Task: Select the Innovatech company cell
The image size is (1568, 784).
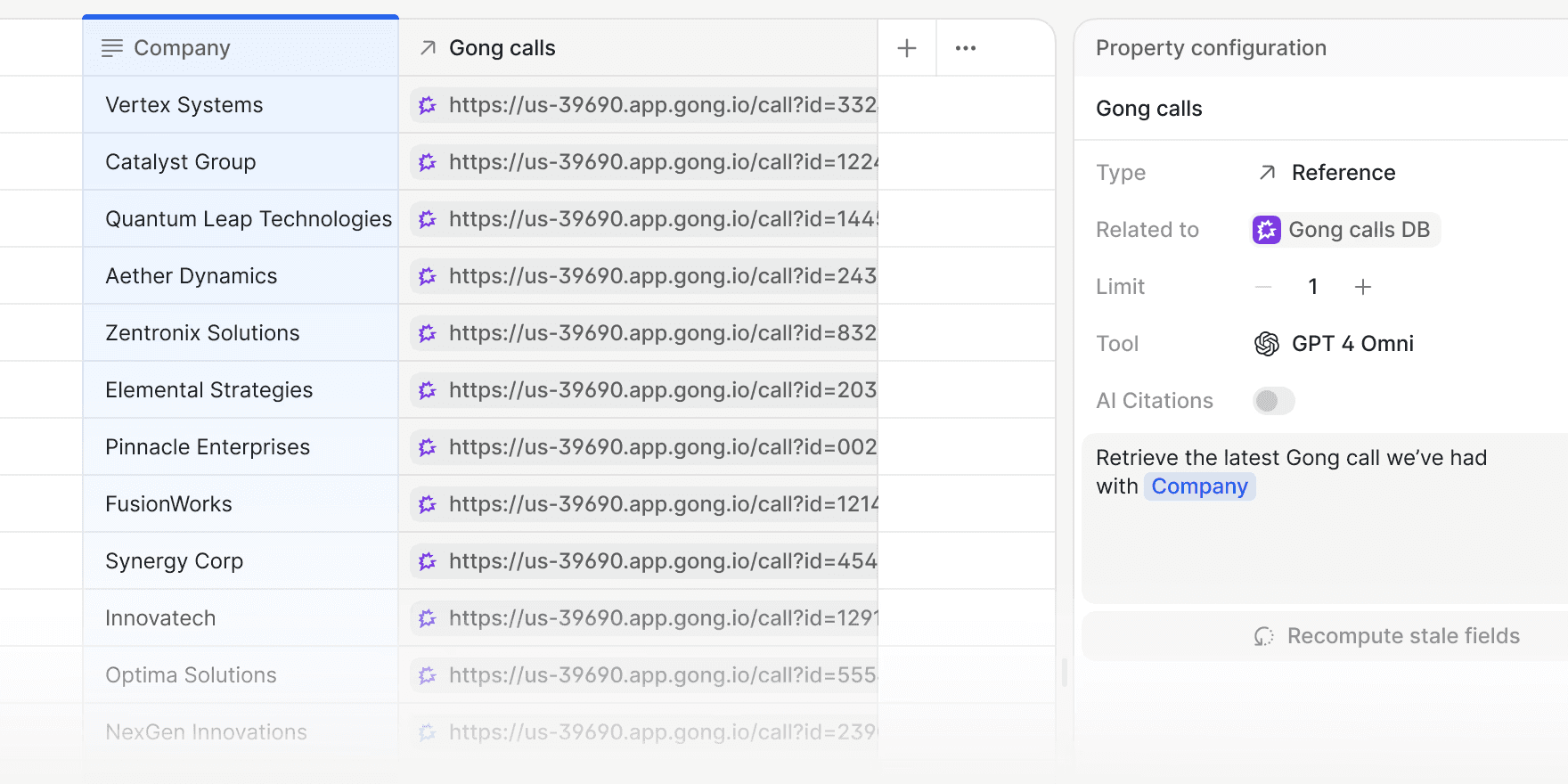Action: coord(241,618)
